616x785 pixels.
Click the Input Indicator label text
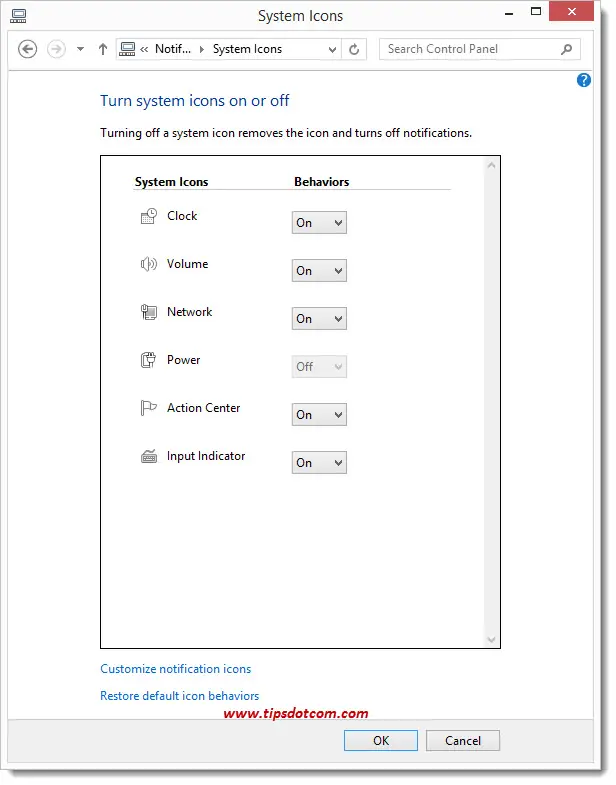(x=206, y=456)
